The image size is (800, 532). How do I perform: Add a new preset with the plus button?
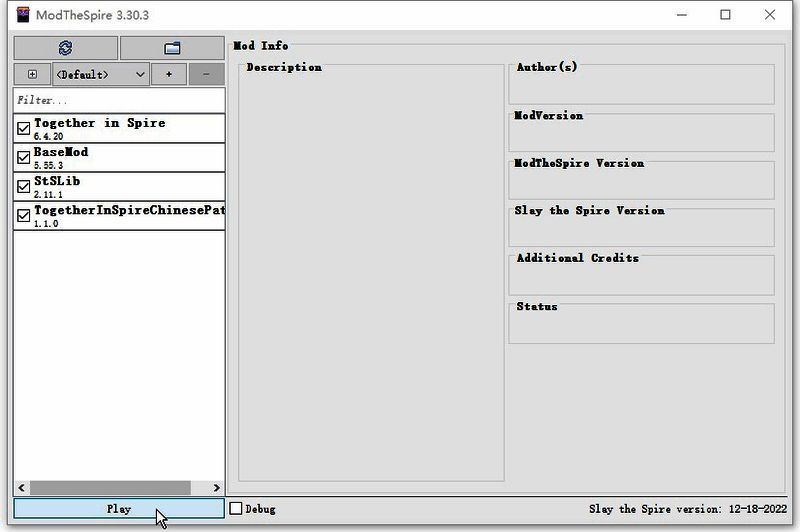169,74
